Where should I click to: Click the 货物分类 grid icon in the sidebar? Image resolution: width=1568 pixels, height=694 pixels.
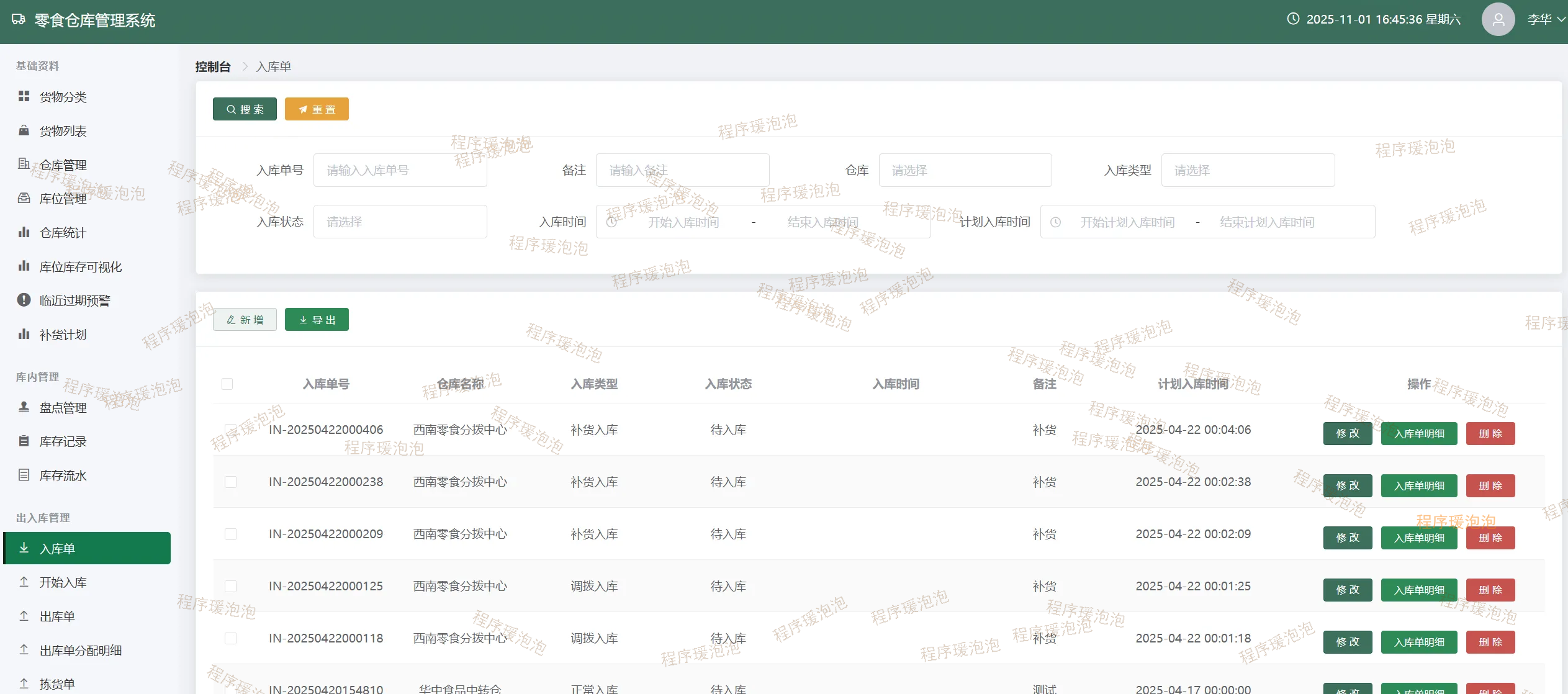(x=24, y=96)
